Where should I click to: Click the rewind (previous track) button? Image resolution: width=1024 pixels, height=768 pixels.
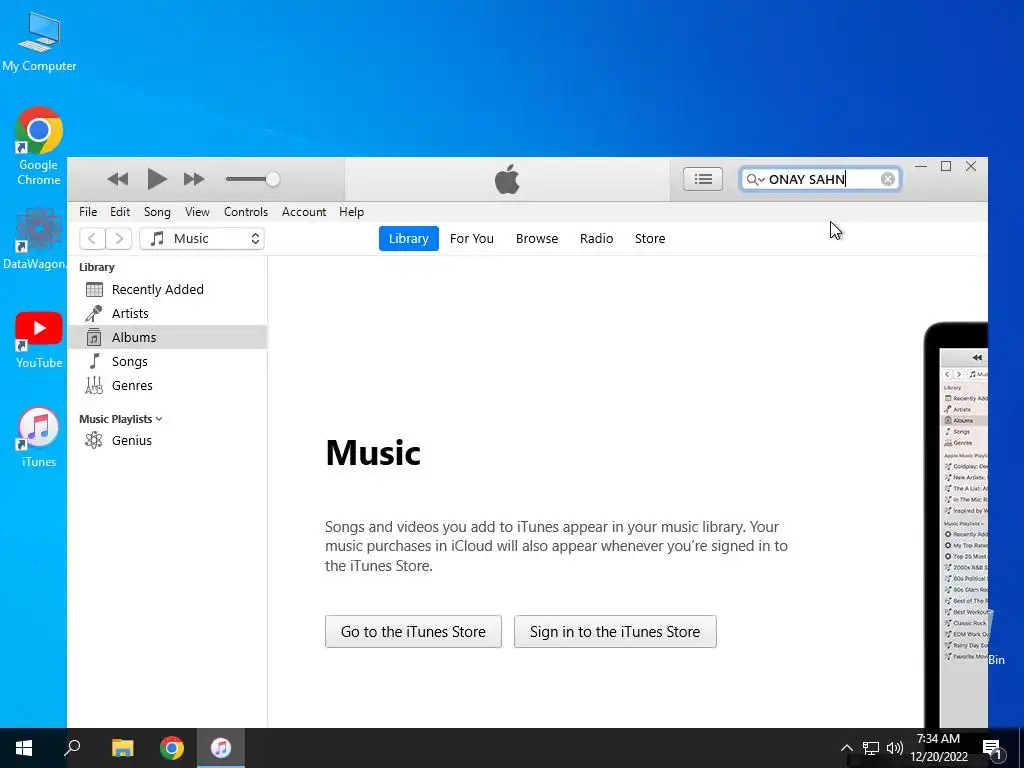point(118,179)
